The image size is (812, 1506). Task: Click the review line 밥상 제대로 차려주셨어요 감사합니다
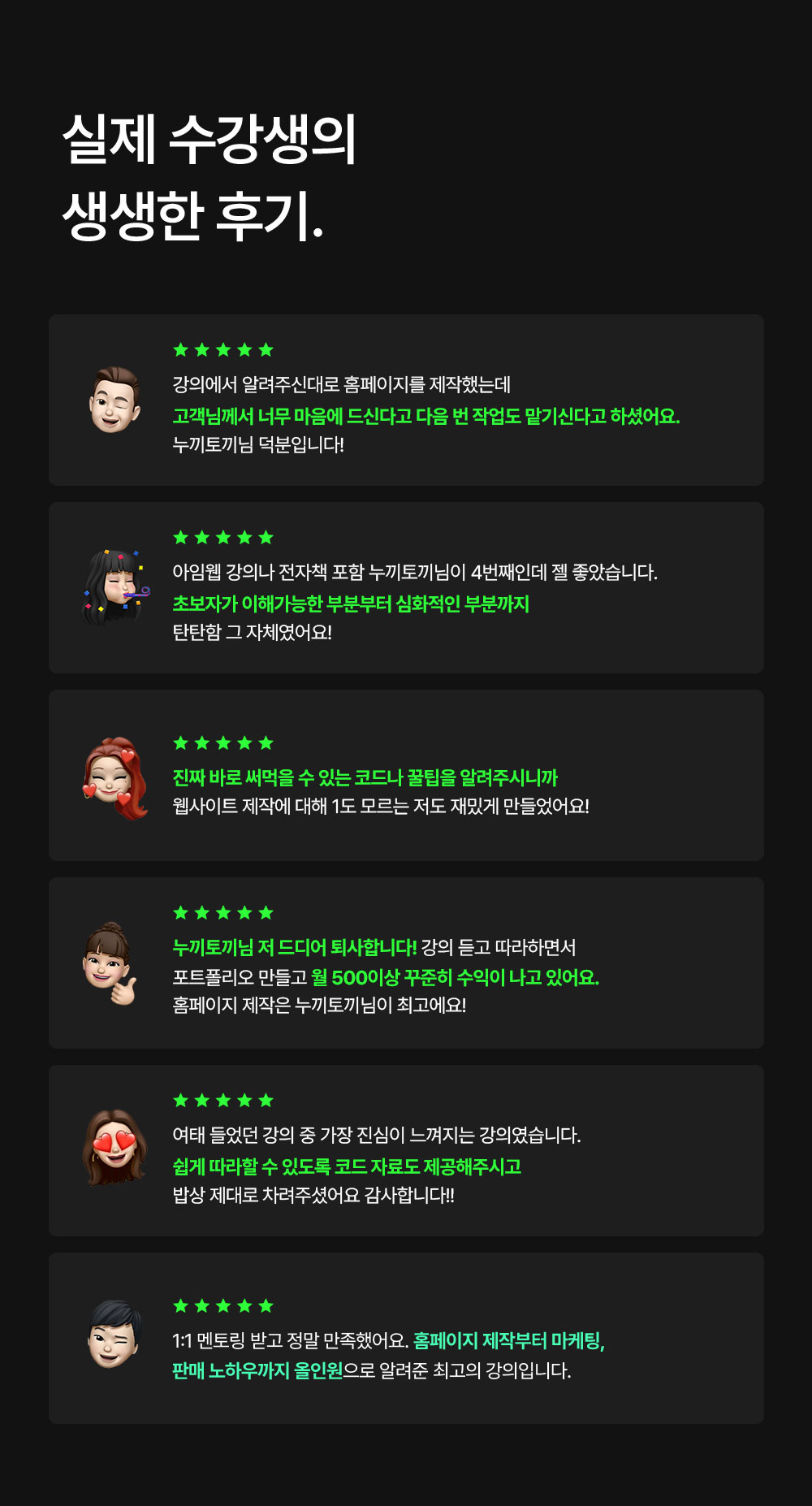coord(313,1196)
